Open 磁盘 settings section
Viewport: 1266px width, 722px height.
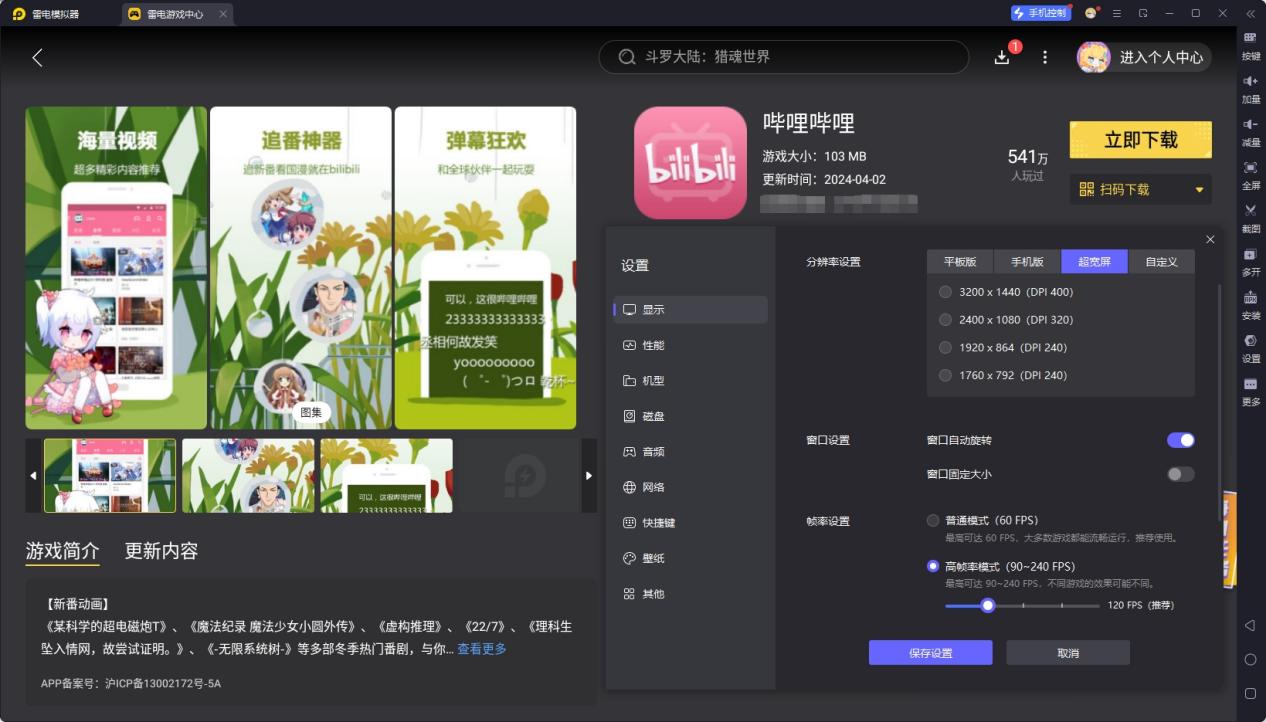(x=691, y=416)
